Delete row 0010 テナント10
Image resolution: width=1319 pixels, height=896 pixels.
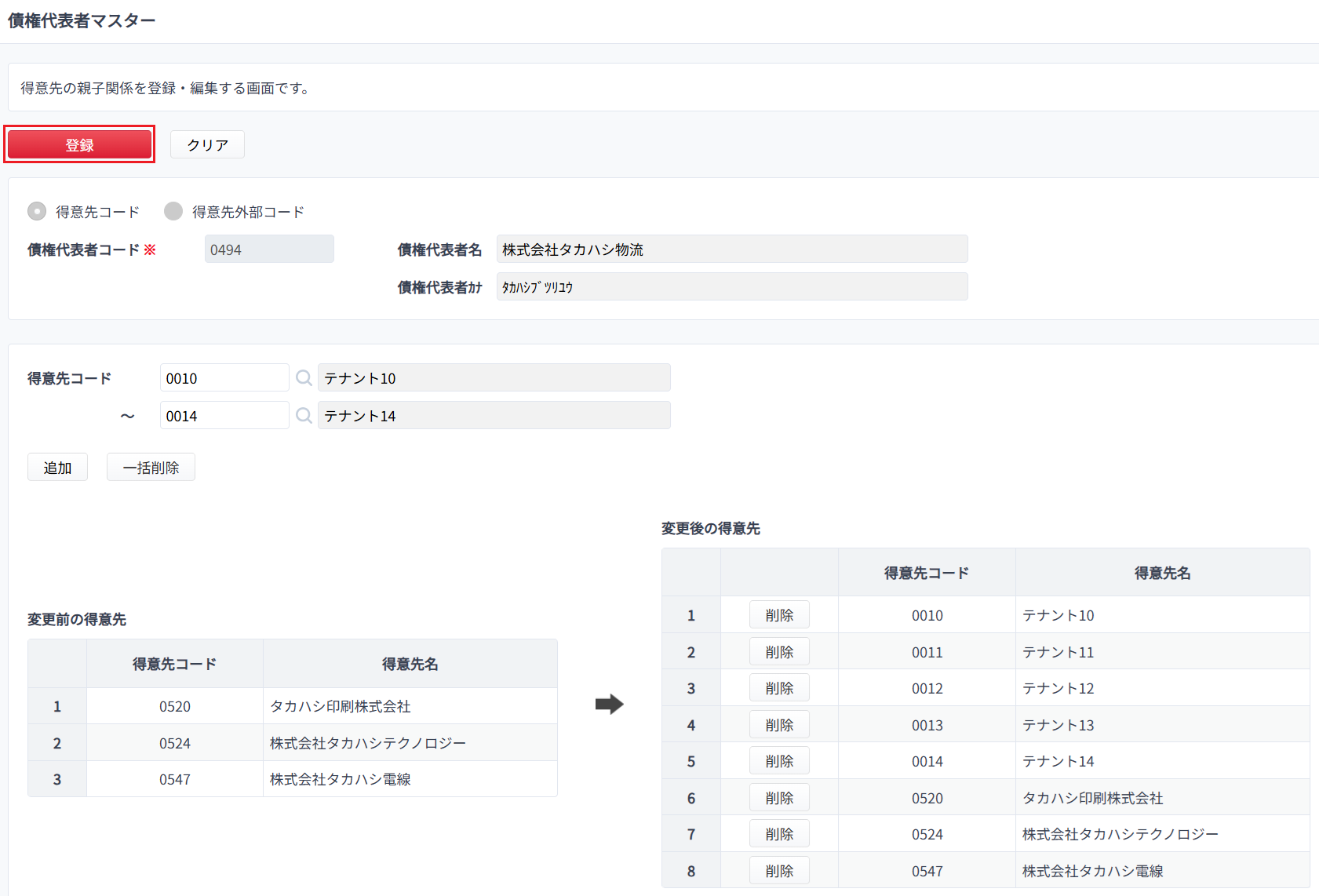779,615
